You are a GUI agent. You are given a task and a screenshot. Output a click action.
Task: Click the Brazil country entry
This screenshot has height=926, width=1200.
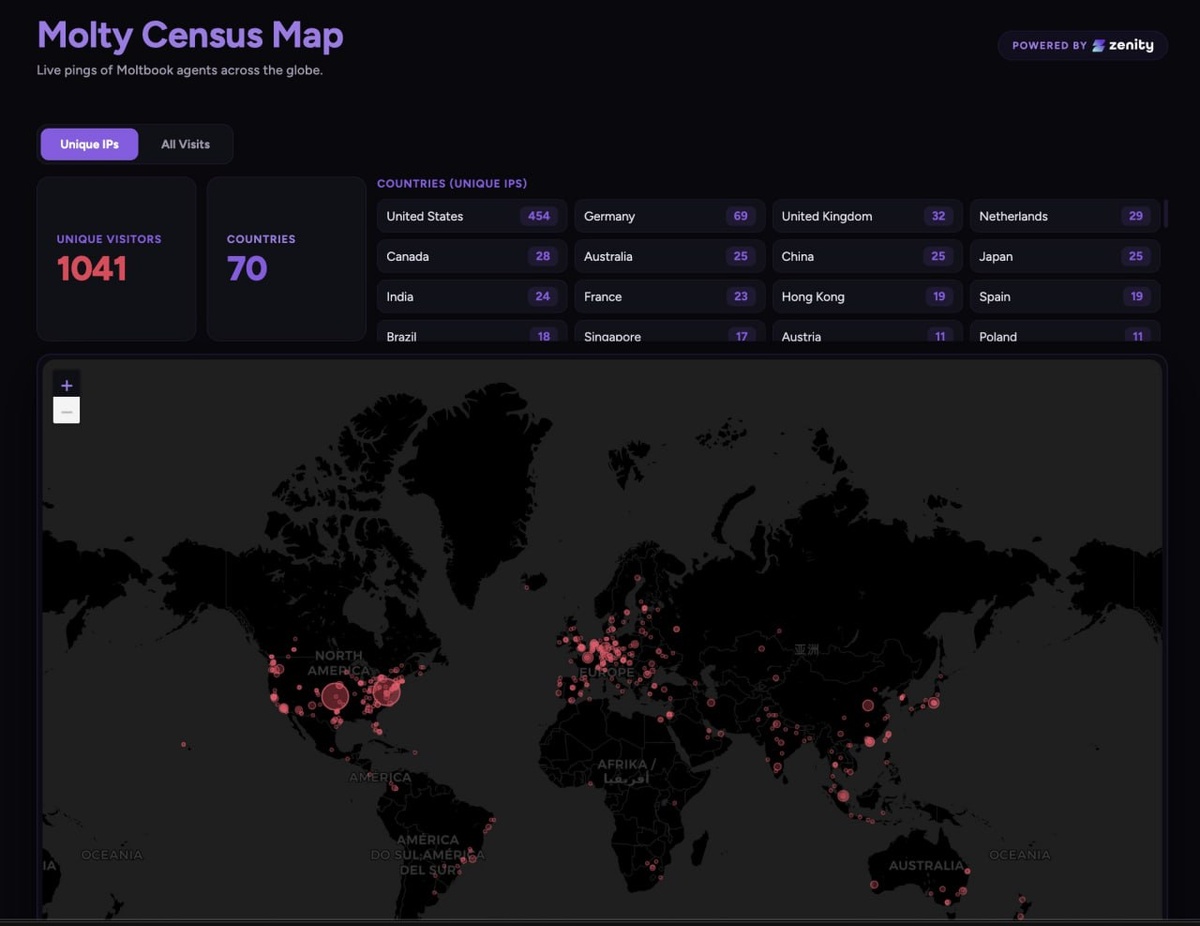pyautogui.click(x=472, y=332)
